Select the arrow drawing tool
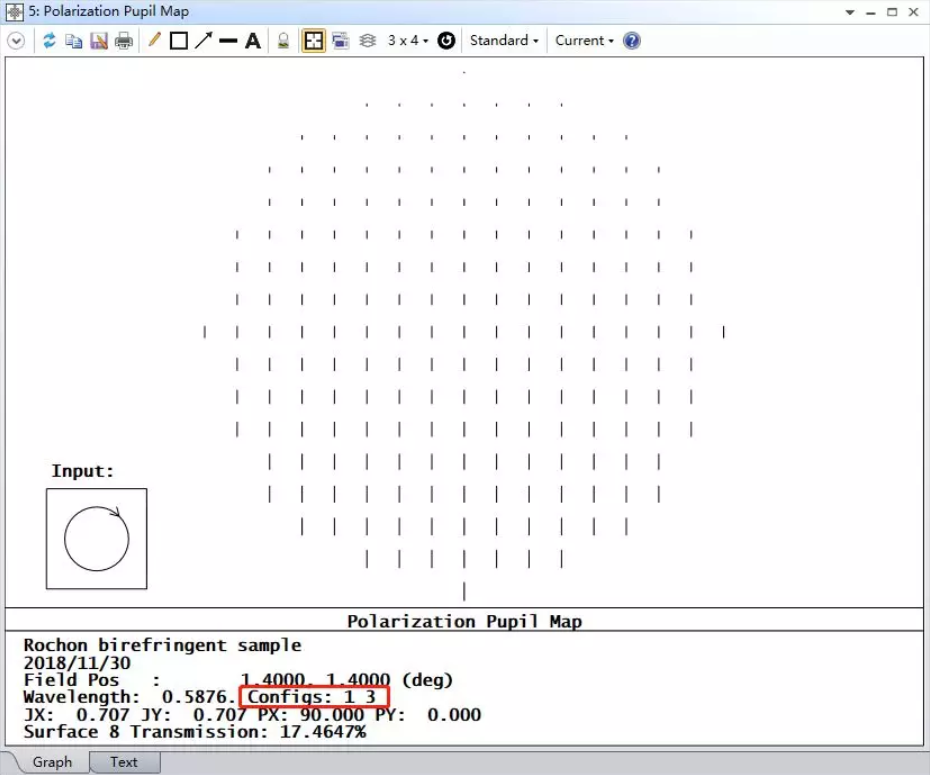The image size is (930, 775). coord(203,41)
